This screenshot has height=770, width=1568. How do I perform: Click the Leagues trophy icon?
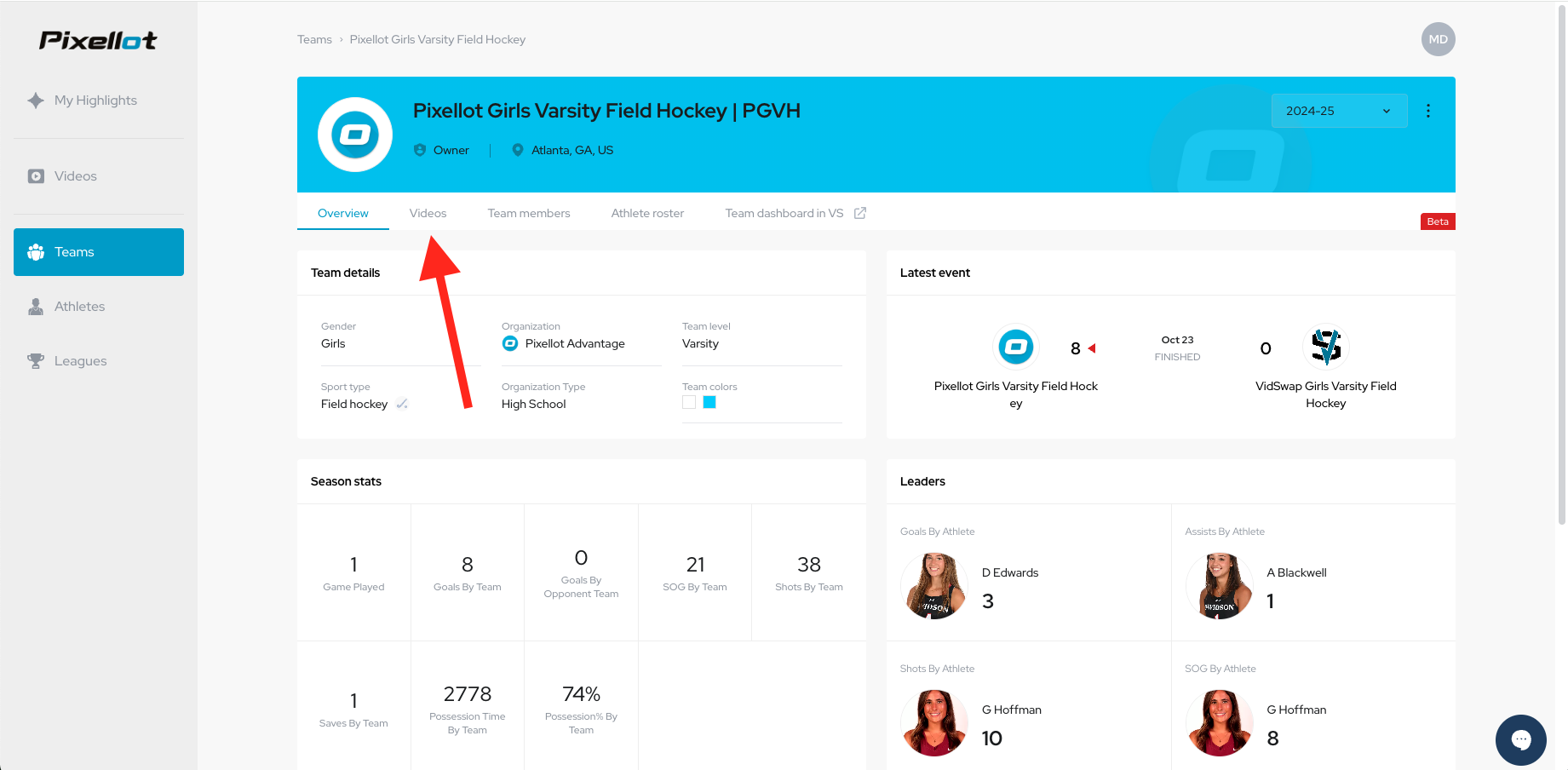click(36, 361)
